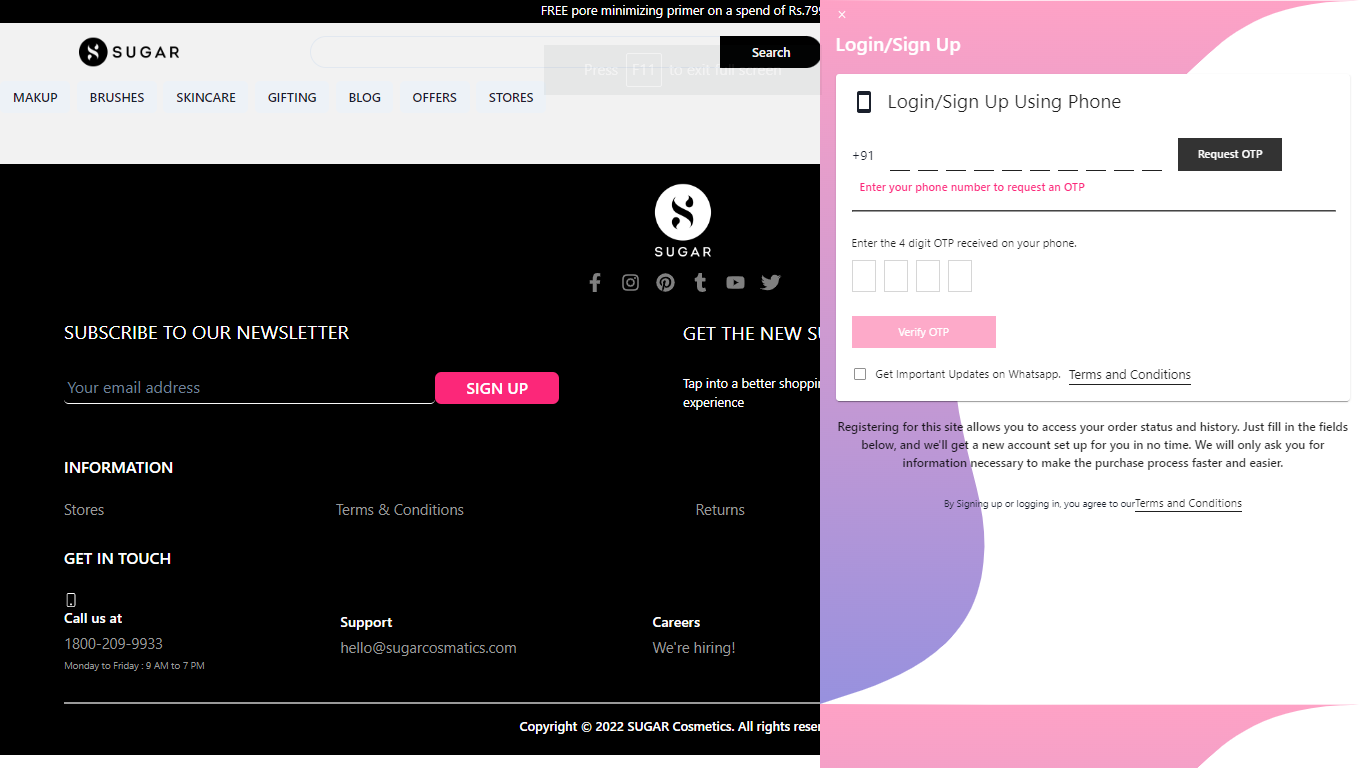Click the second OTP digit box
The image size is (1366, 768).
coord(896,276)
